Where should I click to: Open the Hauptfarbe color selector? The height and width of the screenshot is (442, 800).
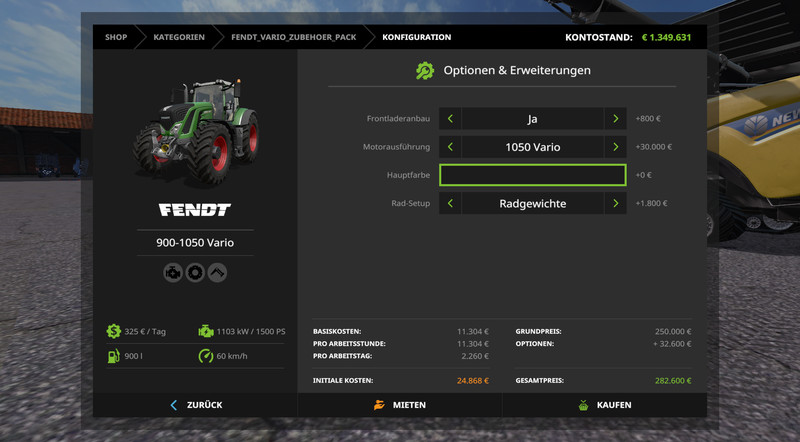(x=532, y=175)
